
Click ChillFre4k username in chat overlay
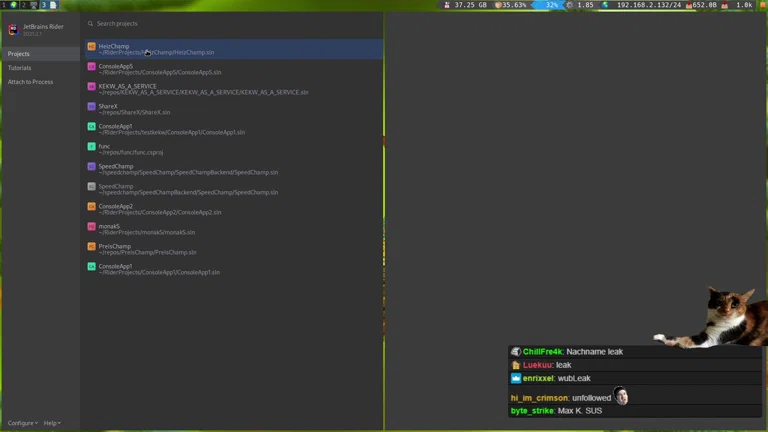tap(542, 352)
